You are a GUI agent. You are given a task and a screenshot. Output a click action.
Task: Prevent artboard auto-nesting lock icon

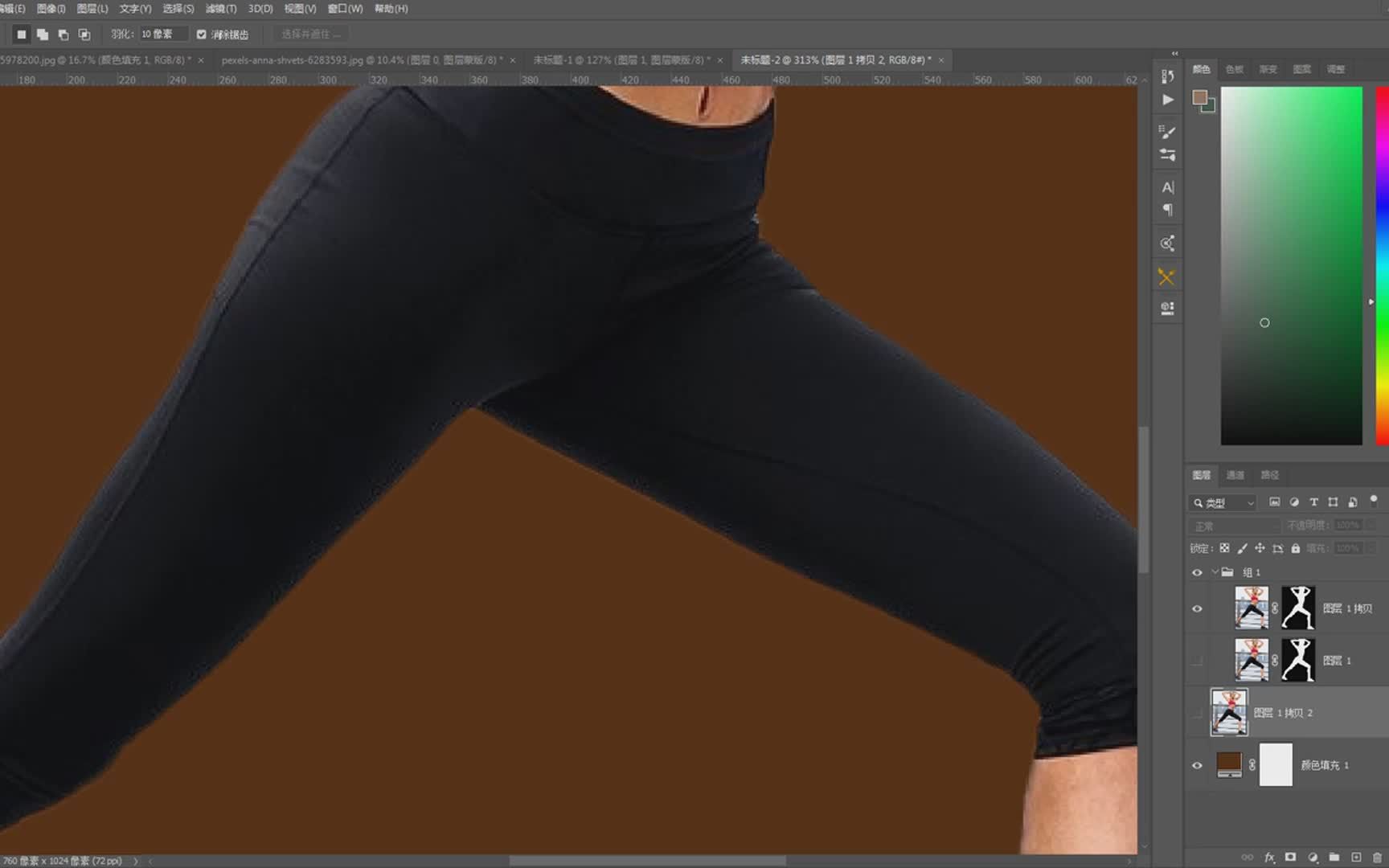pyautogui.click(x=1277, y=548)
